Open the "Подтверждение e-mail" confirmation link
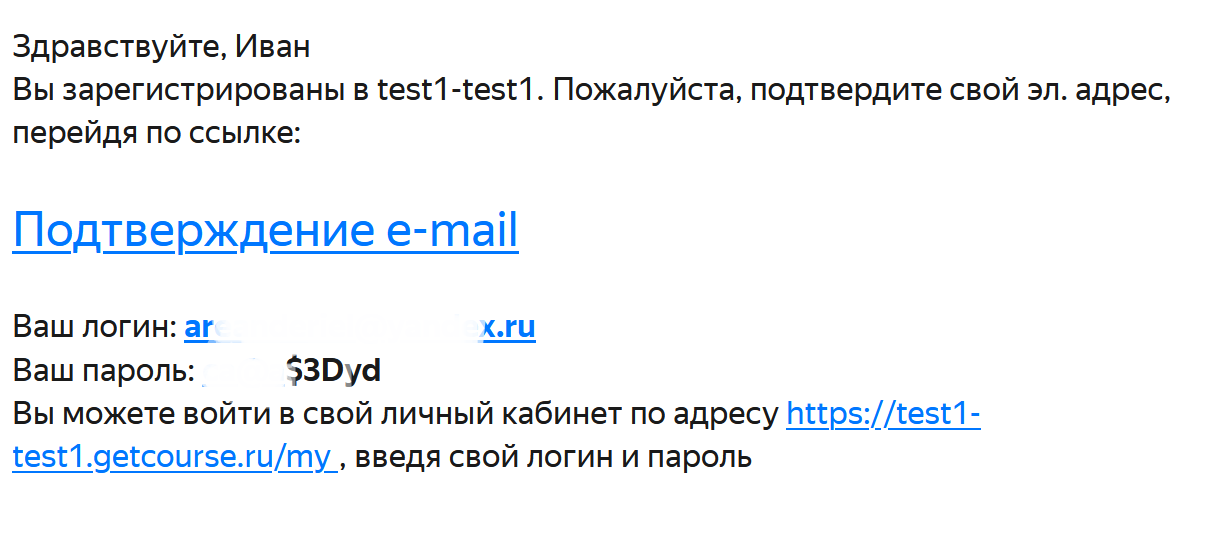The image size is (1220, 556). [265, 231]
